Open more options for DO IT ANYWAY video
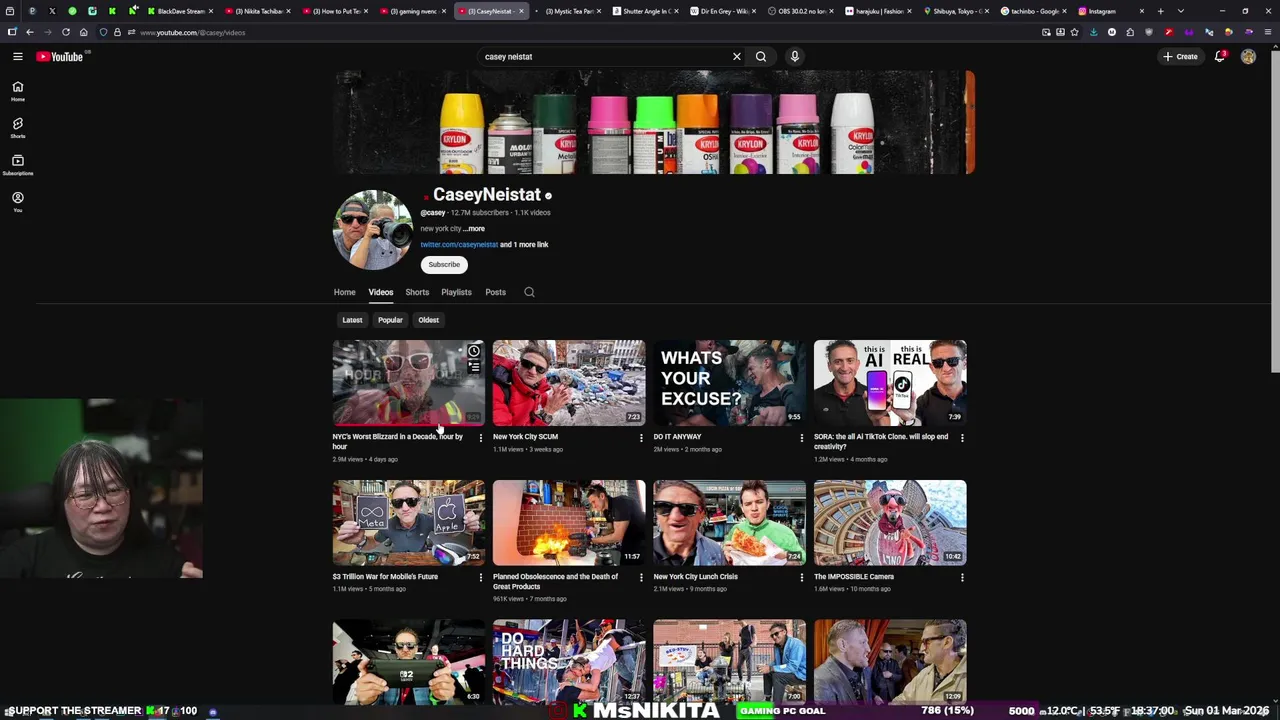Viewport: 1280px width, 720px height. point(801,438)
